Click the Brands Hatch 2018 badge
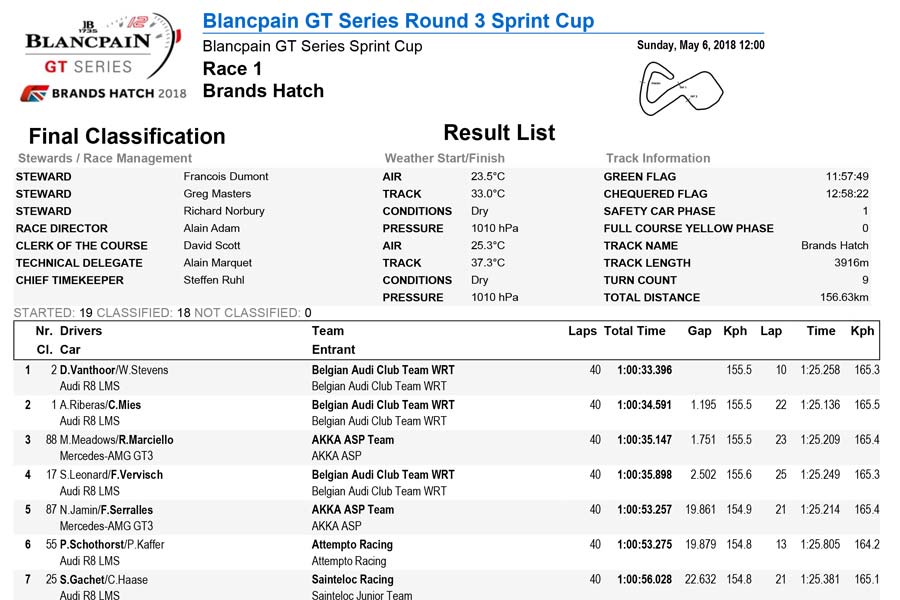This screenshot has width=900, height=600. tap(103, 93)
